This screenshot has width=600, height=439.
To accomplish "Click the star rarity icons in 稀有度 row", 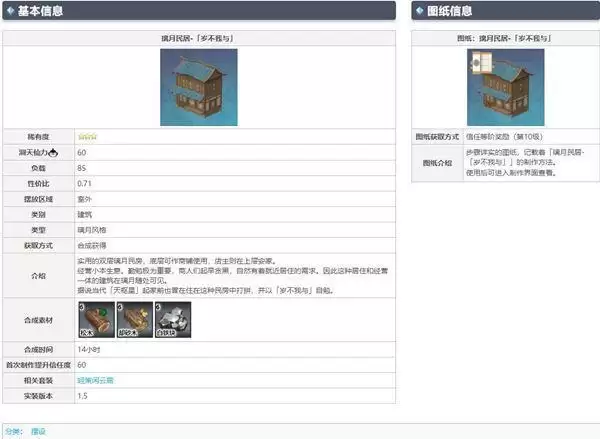I will [87, 137].
